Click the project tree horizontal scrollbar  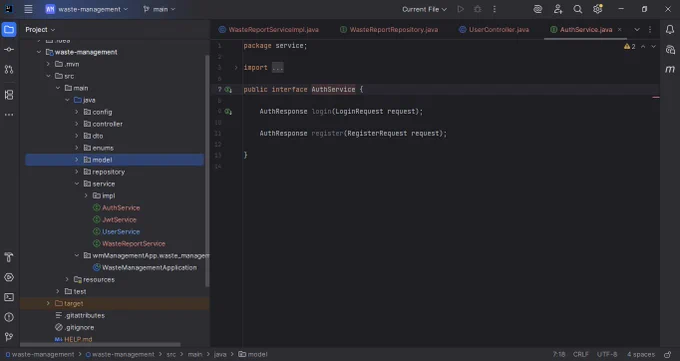pyautogui.click(x=100, y=345)
